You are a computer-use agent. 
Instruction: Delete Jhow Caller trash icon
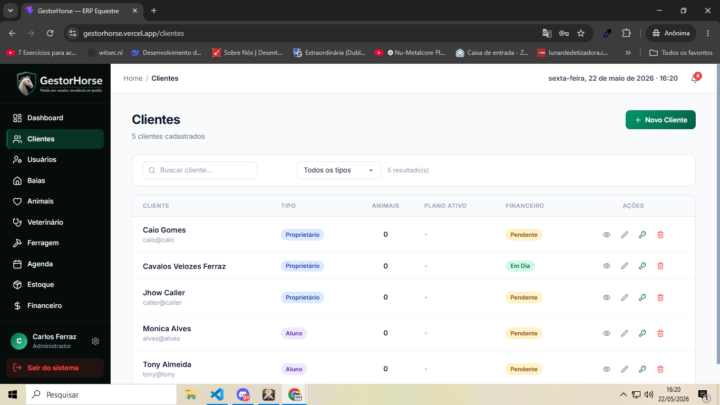click(660, 298)
